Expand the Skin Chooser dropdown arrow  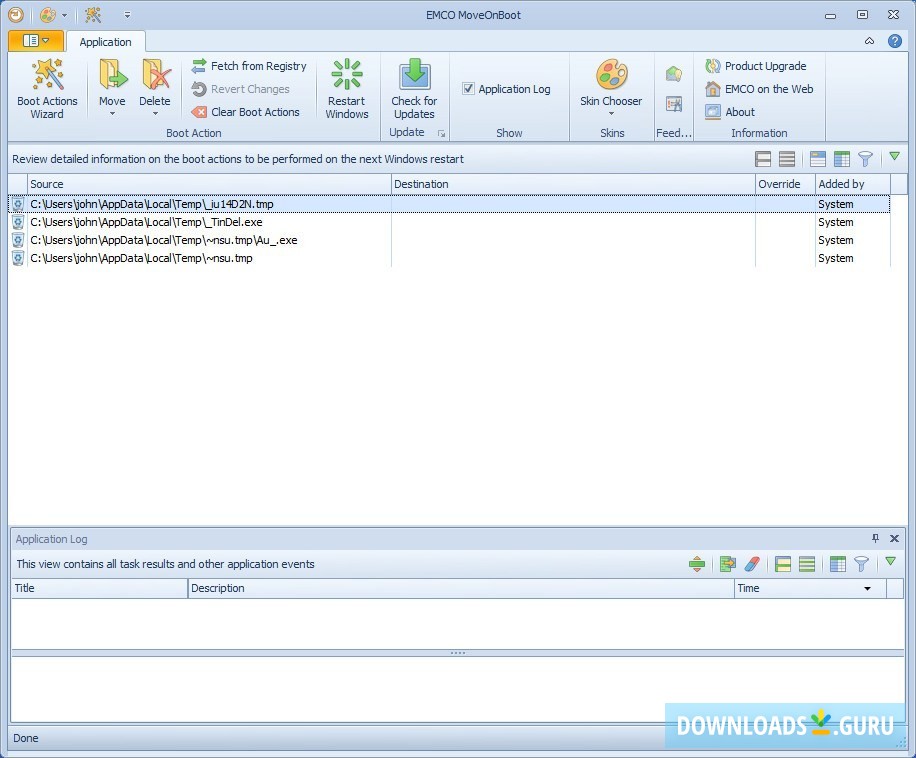611,114
